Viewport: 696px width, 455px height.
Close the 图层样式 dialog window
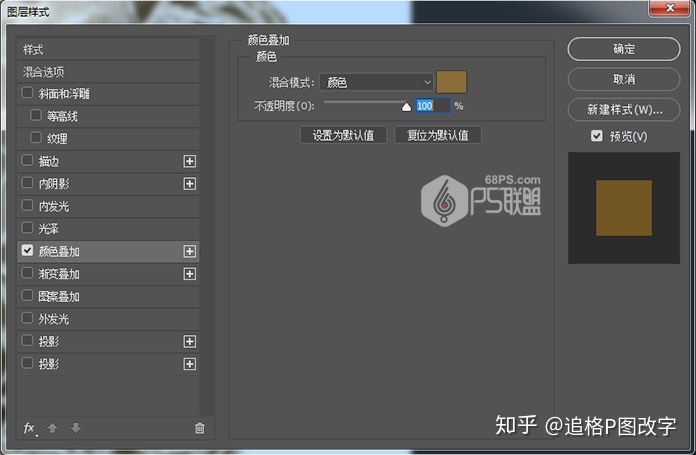[x=669, y=8]
